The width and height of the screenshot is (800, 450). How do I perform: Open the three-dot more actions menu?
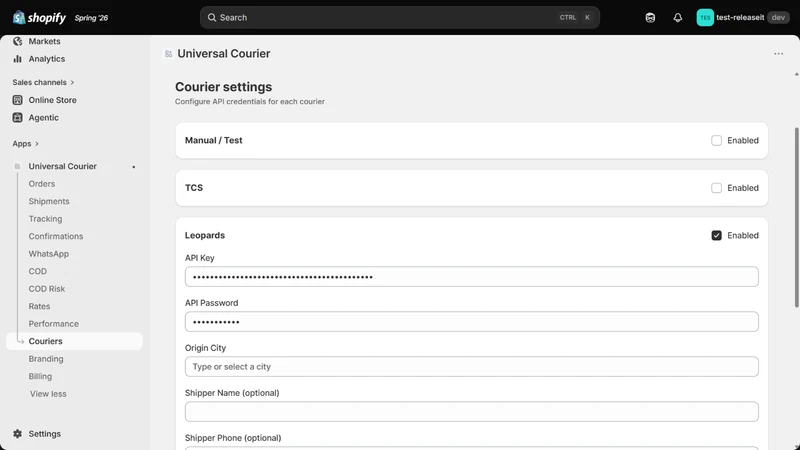[778, 54]
